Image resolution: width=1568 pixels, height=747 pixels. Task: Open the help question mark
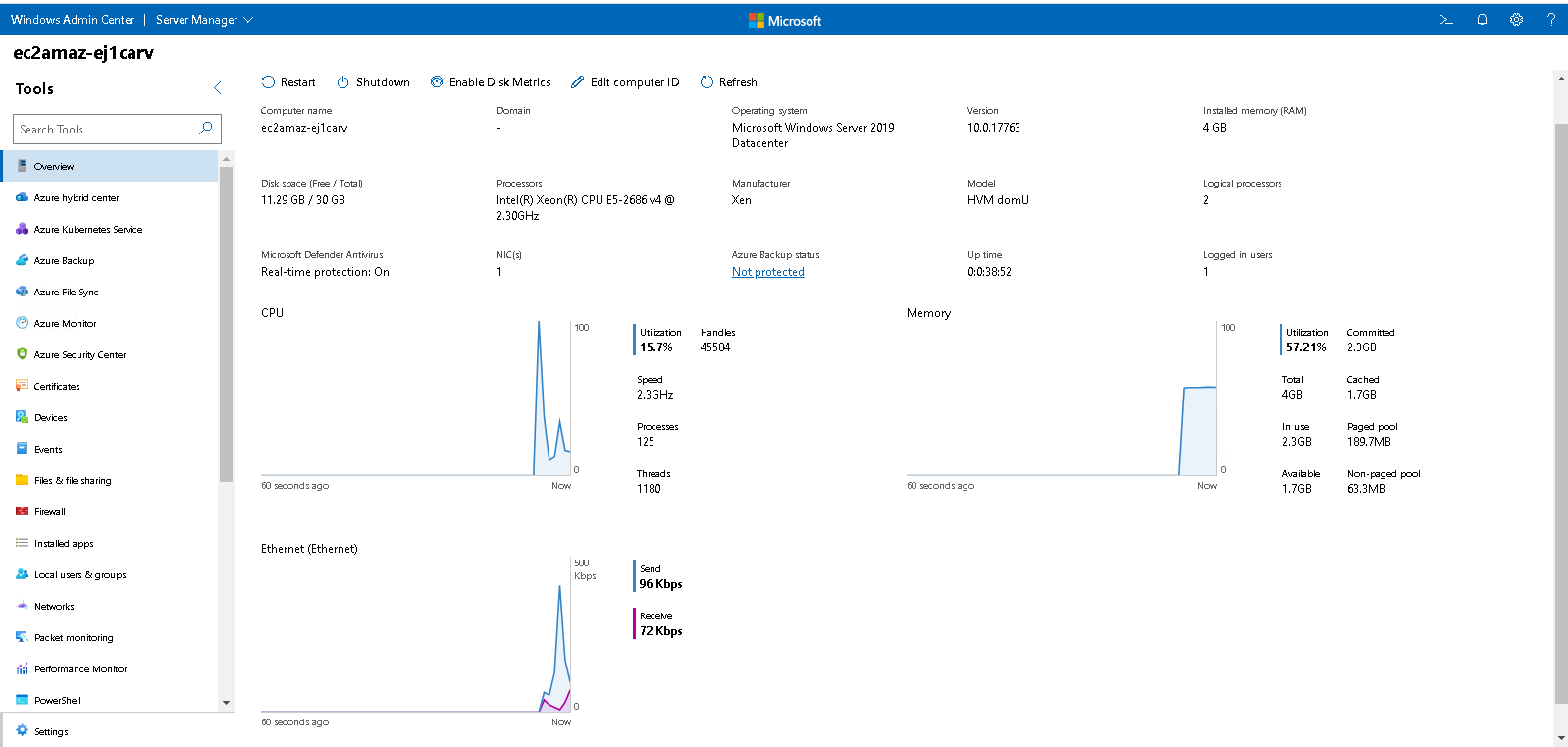pyautogui.click(x=1551, y=20)
